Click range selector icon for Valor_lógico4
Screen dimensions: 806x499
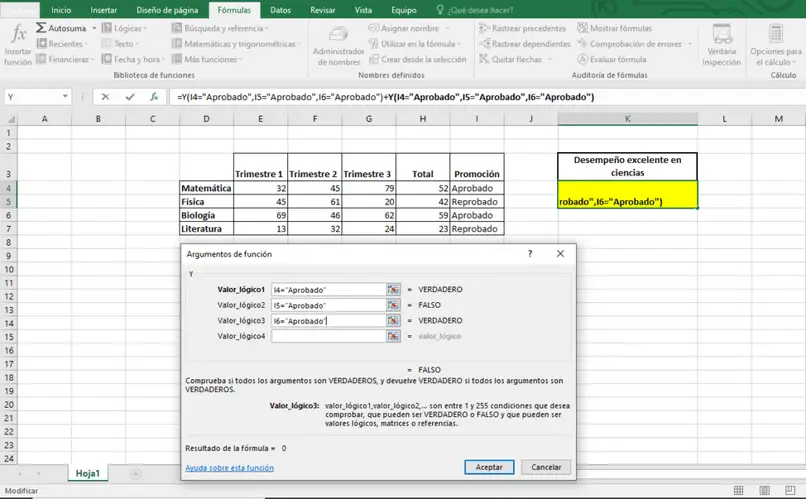coord(393,336)
